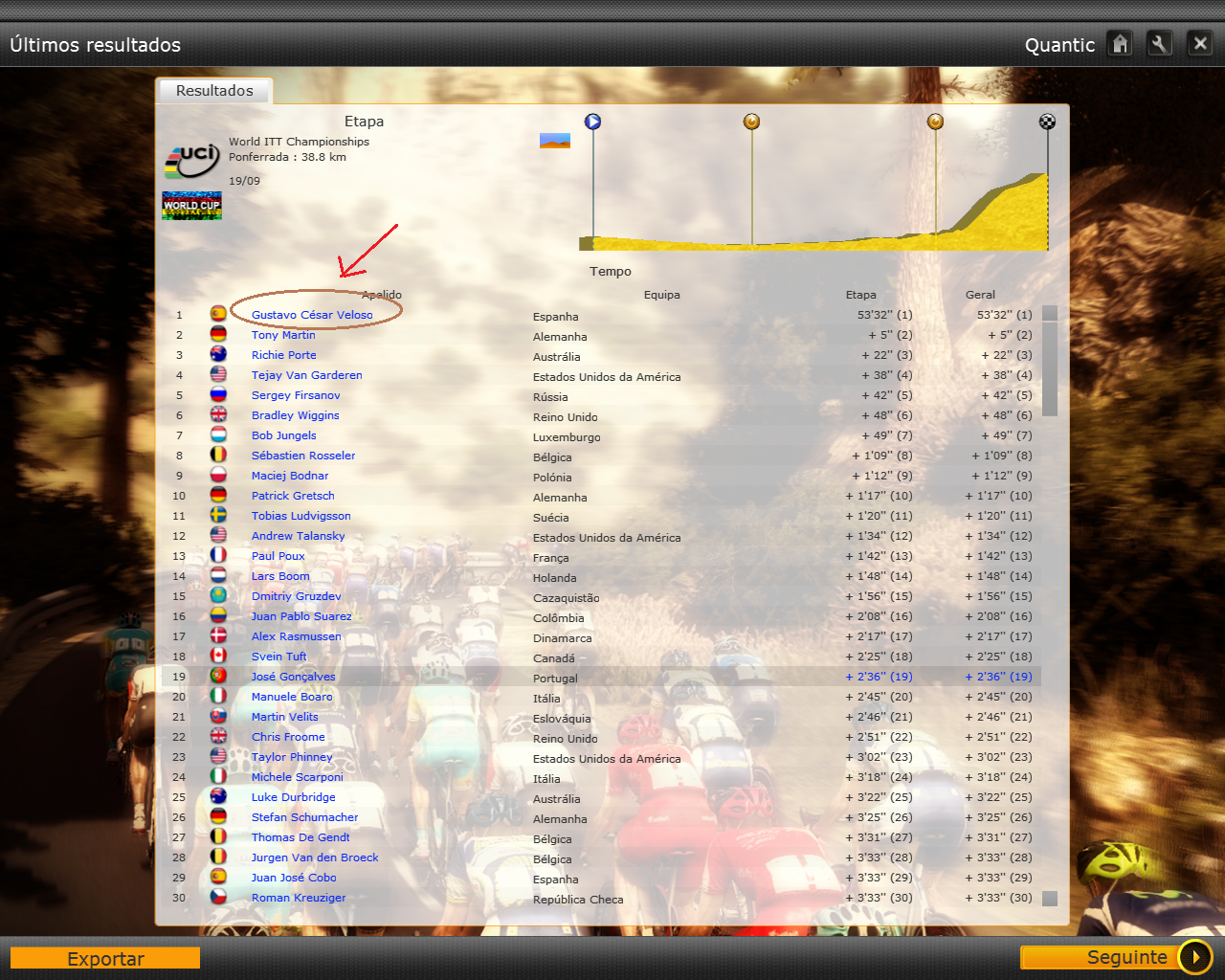The width and height of the screenshot is (1225, 980).
Task: Switch to the Resultados tab
Action: [214, 91]
